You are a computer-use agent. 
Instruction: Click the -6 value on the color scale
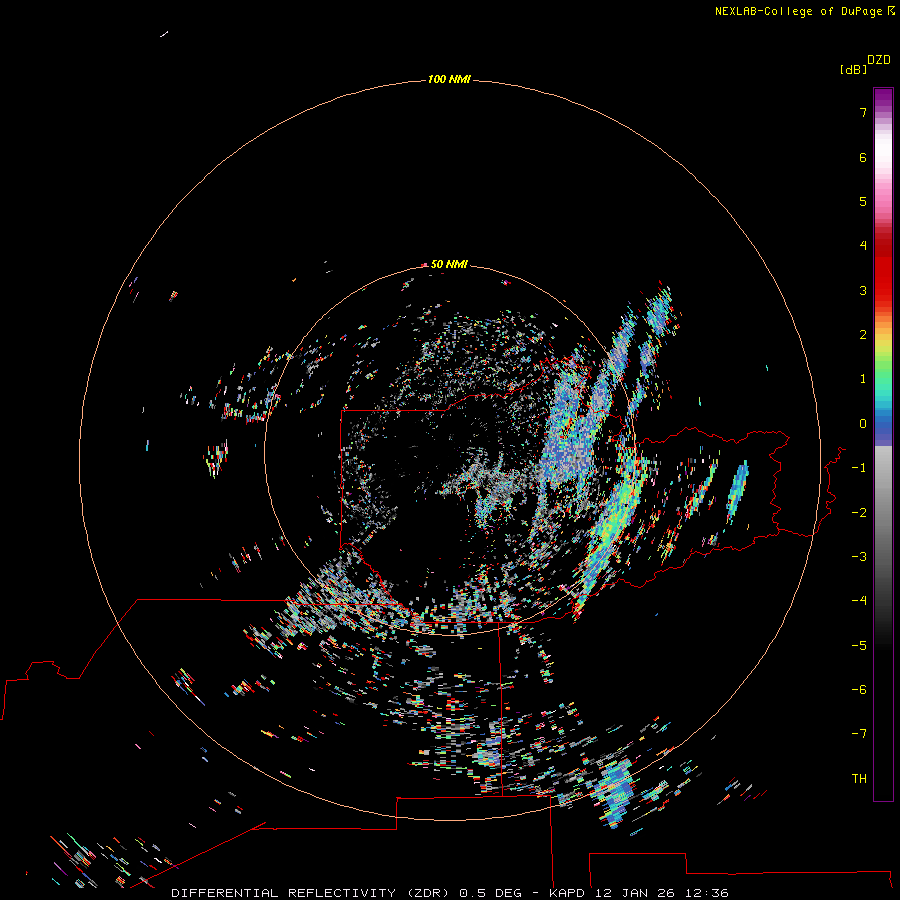tap(859, 689)
